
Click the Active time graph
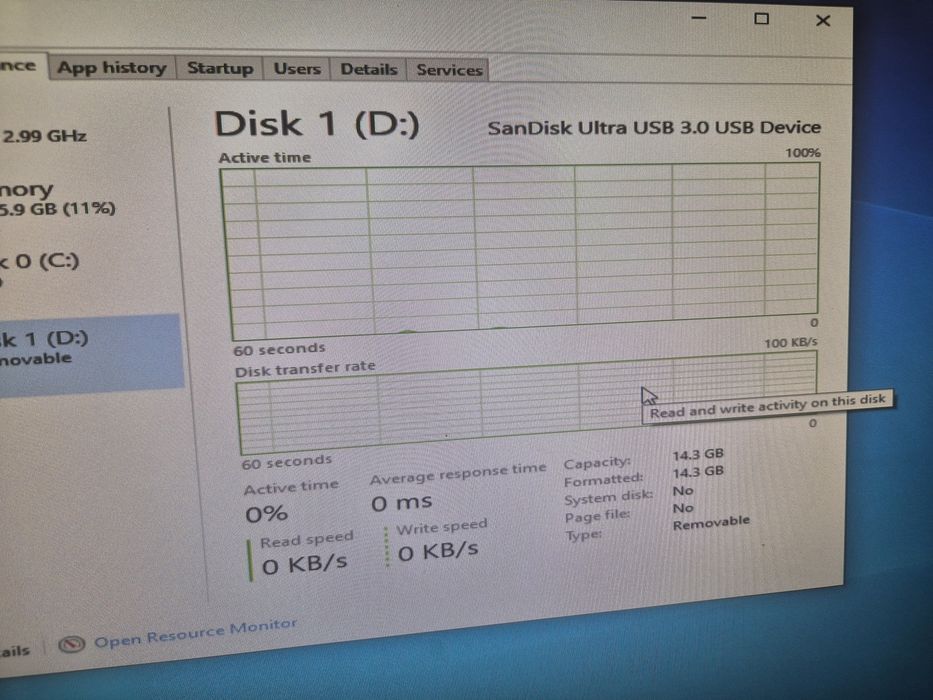point(522,249)
